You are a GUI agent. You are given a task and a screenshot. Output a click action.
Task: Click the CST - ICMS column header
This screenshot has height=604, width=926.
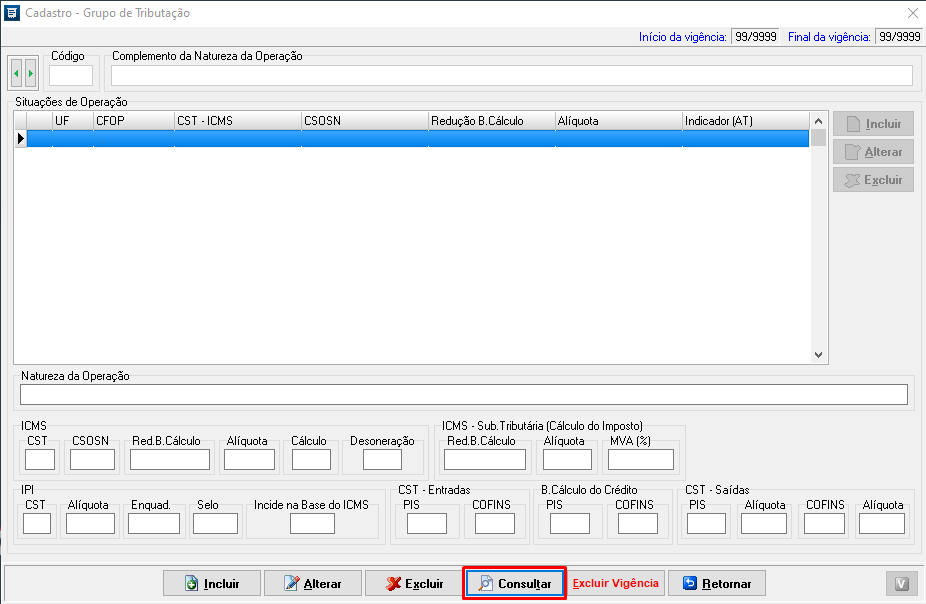(x=237, y=121)
